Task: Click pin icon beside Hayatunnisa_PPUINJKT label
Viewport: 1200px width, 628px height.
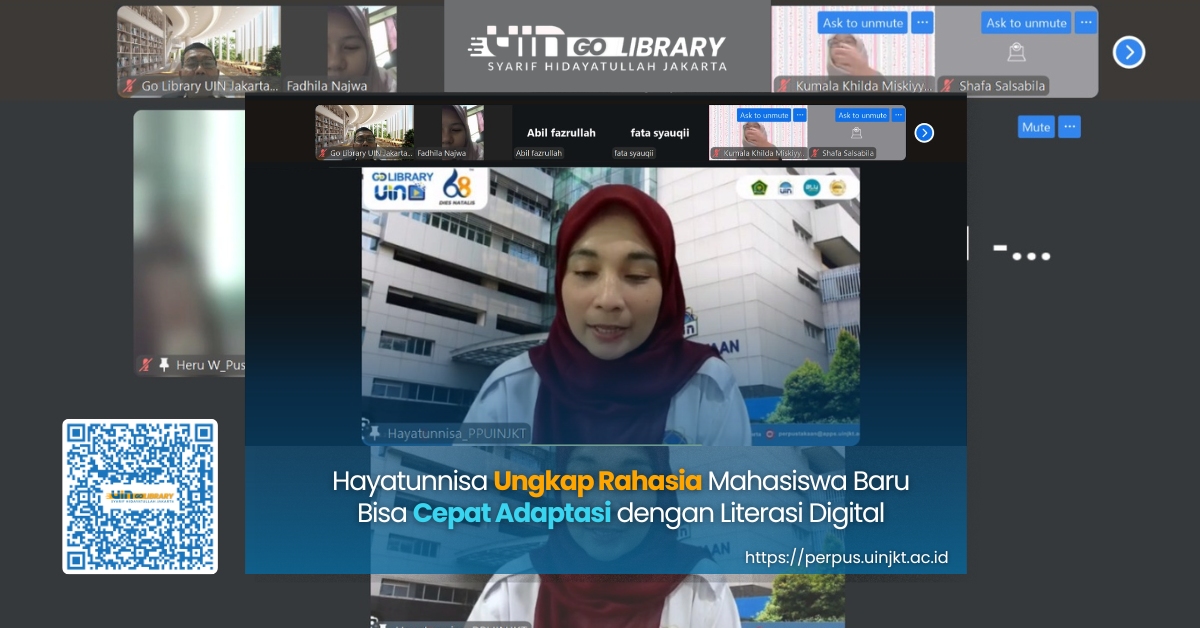Action: click(376, 433)
